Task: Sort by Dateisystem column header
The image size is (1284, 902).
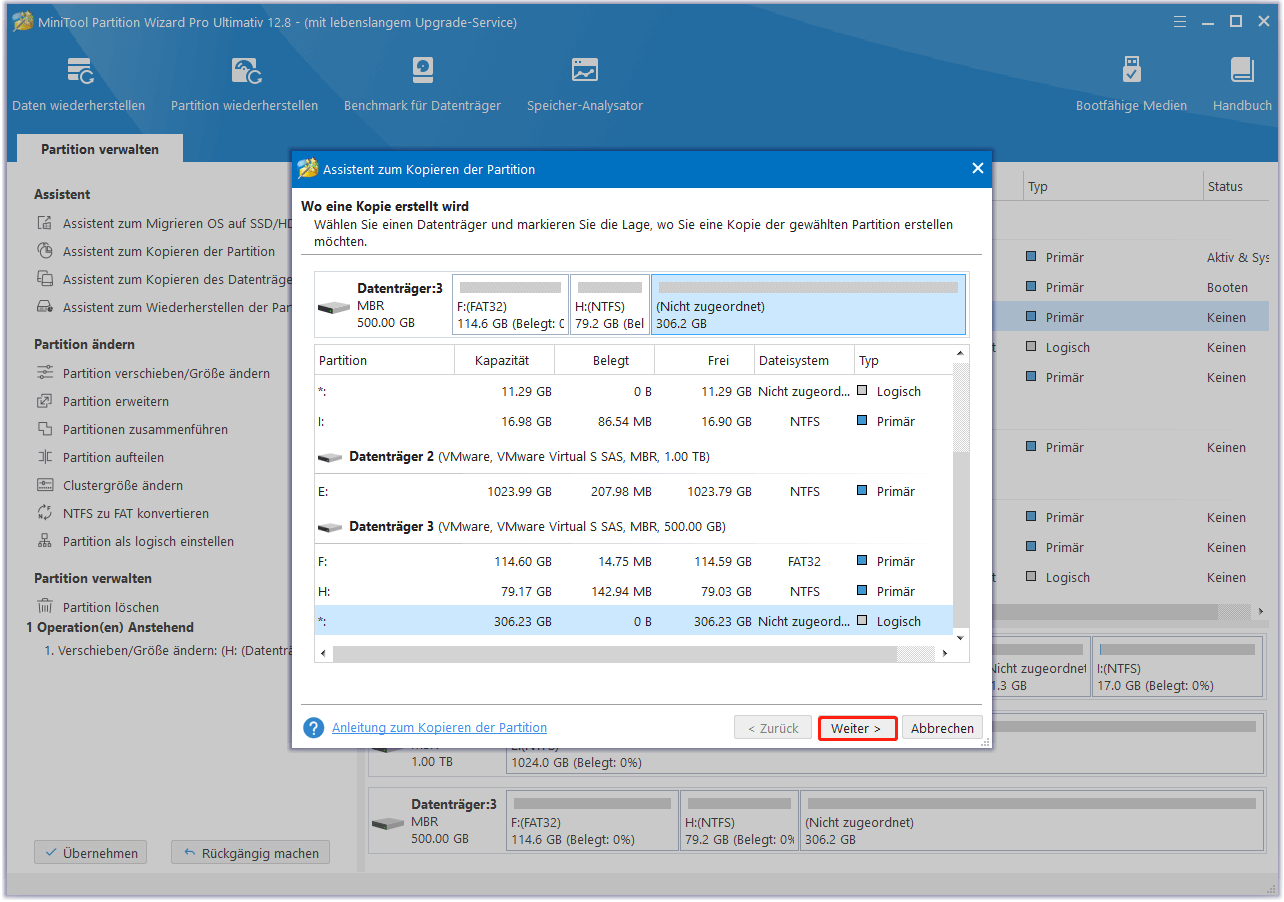Action: click(x=805, y=360)
